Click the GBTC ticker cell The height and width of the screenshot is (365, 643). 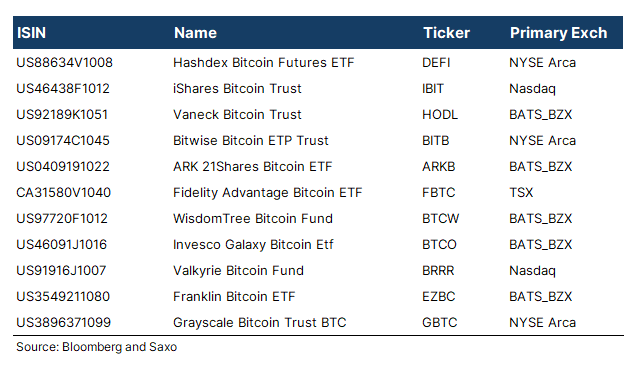(x=439, y=322)
